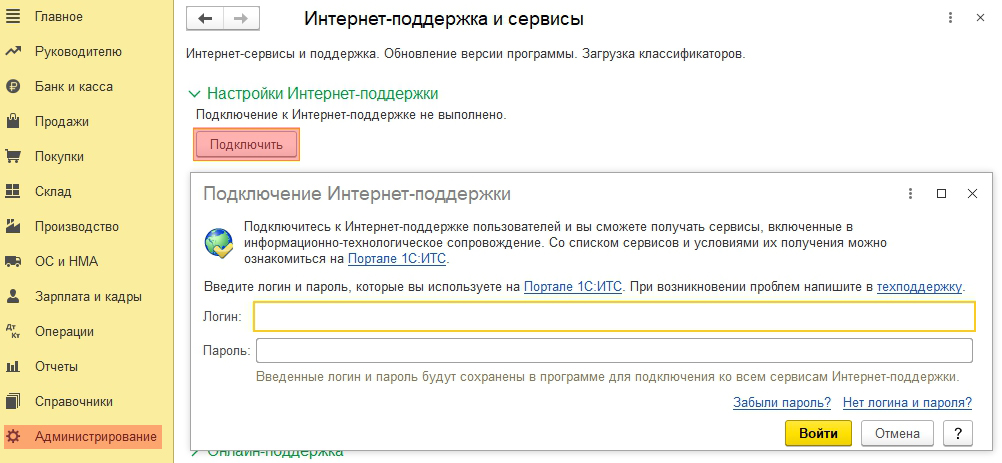Click the Зарплата и кадры person icon
Screen dimensions: 1002x463
click(x=13, y=296)
